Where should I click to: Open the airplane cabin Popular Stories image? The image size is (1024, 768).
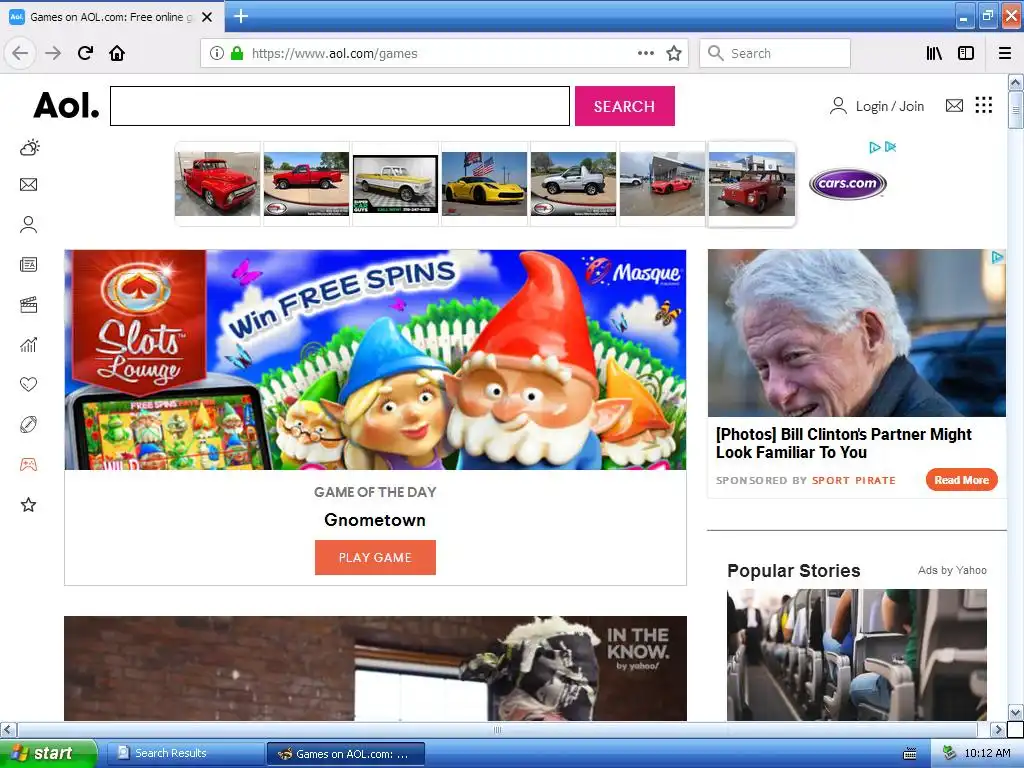coord(857,654)
